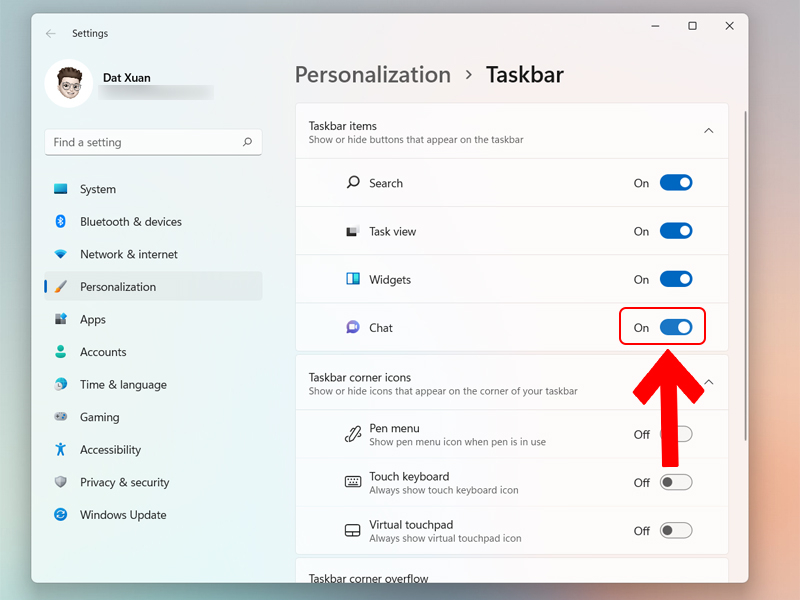Click the Search magnifier icon in Taskbar items
This screenshot has width=800, height=600.
[353, 182]
